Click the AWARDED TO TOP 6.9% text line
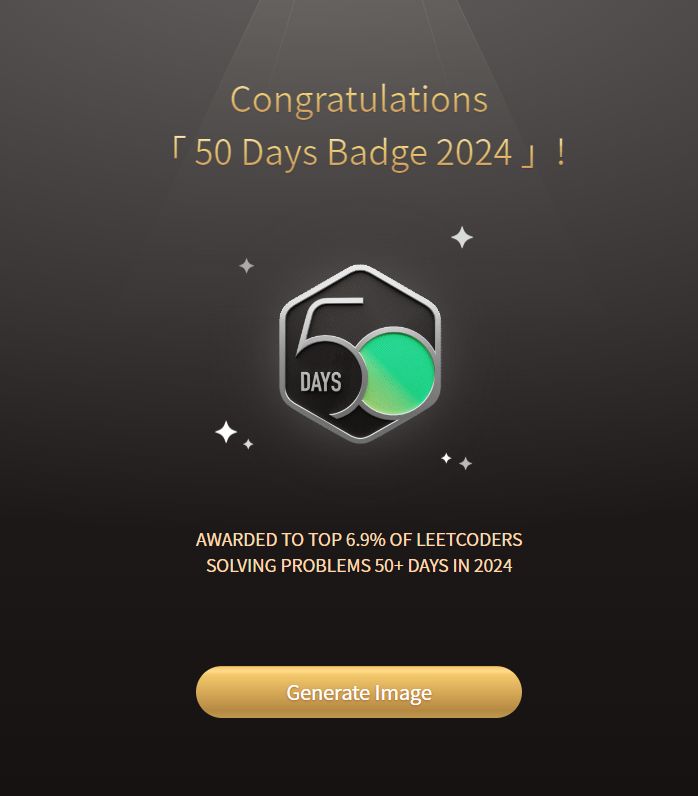This screenshot has width=698, height=796. (x=359, y=540)
